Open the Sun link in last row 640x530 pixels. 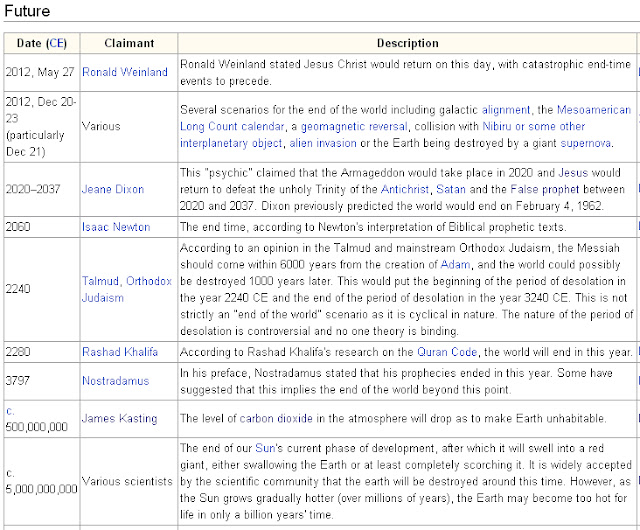(265, 448)
